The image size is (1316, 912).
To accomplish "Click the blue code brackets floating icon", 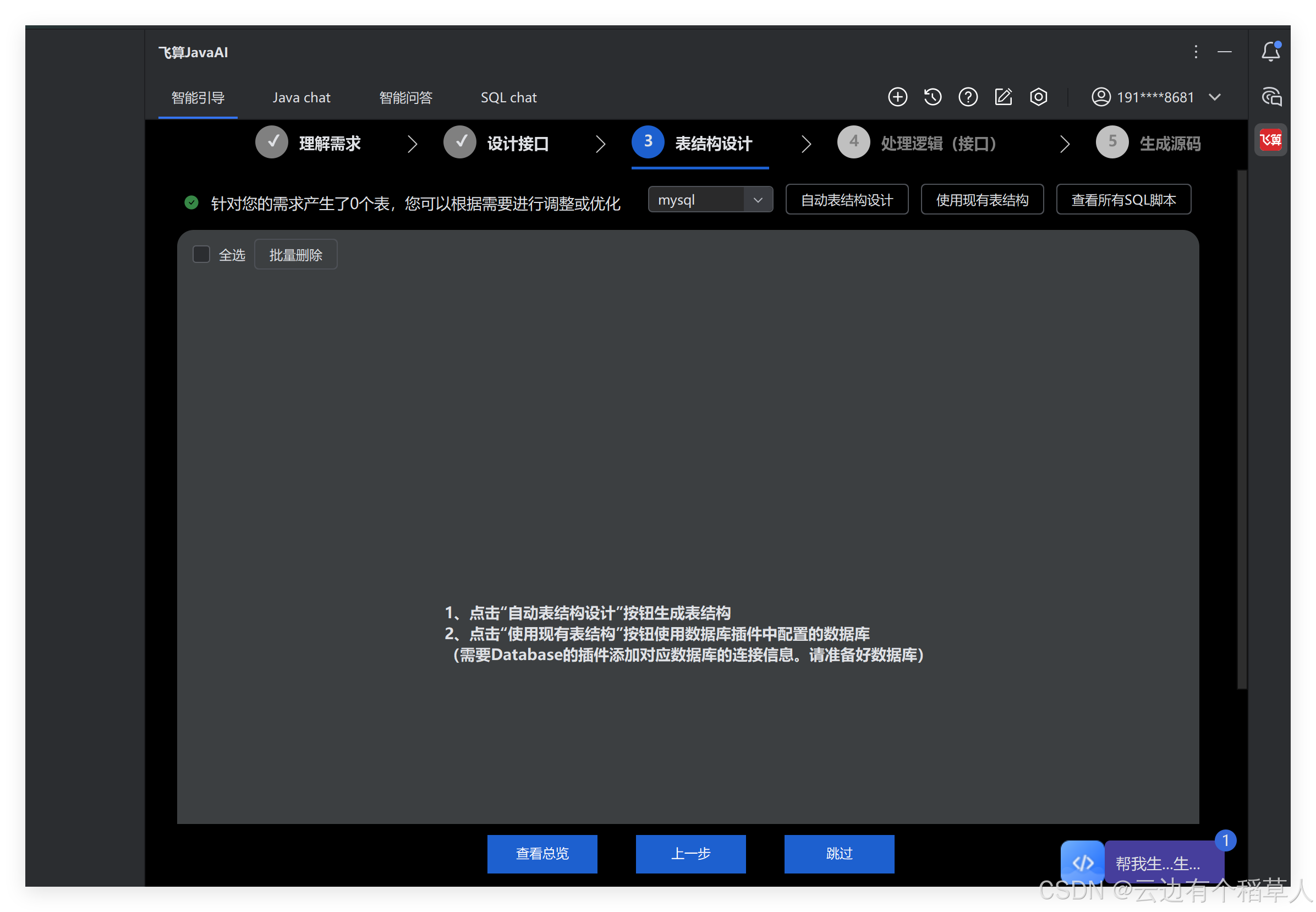I will (x=1082, y=862).
